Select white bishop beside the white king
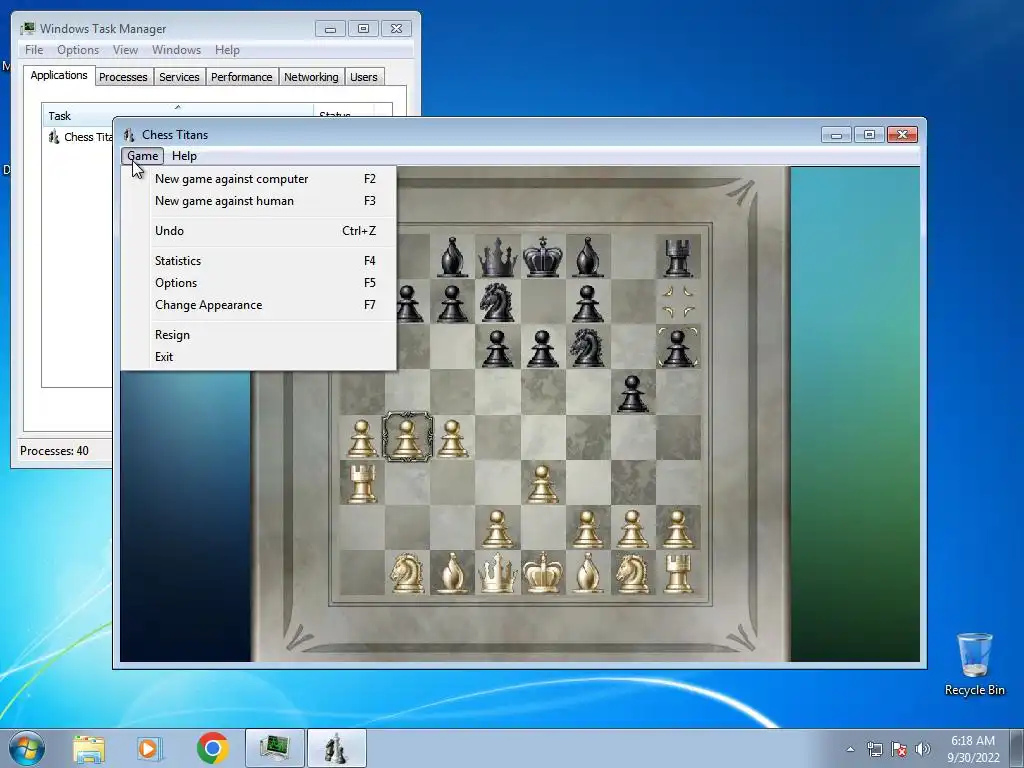 [x=588, y=573]
